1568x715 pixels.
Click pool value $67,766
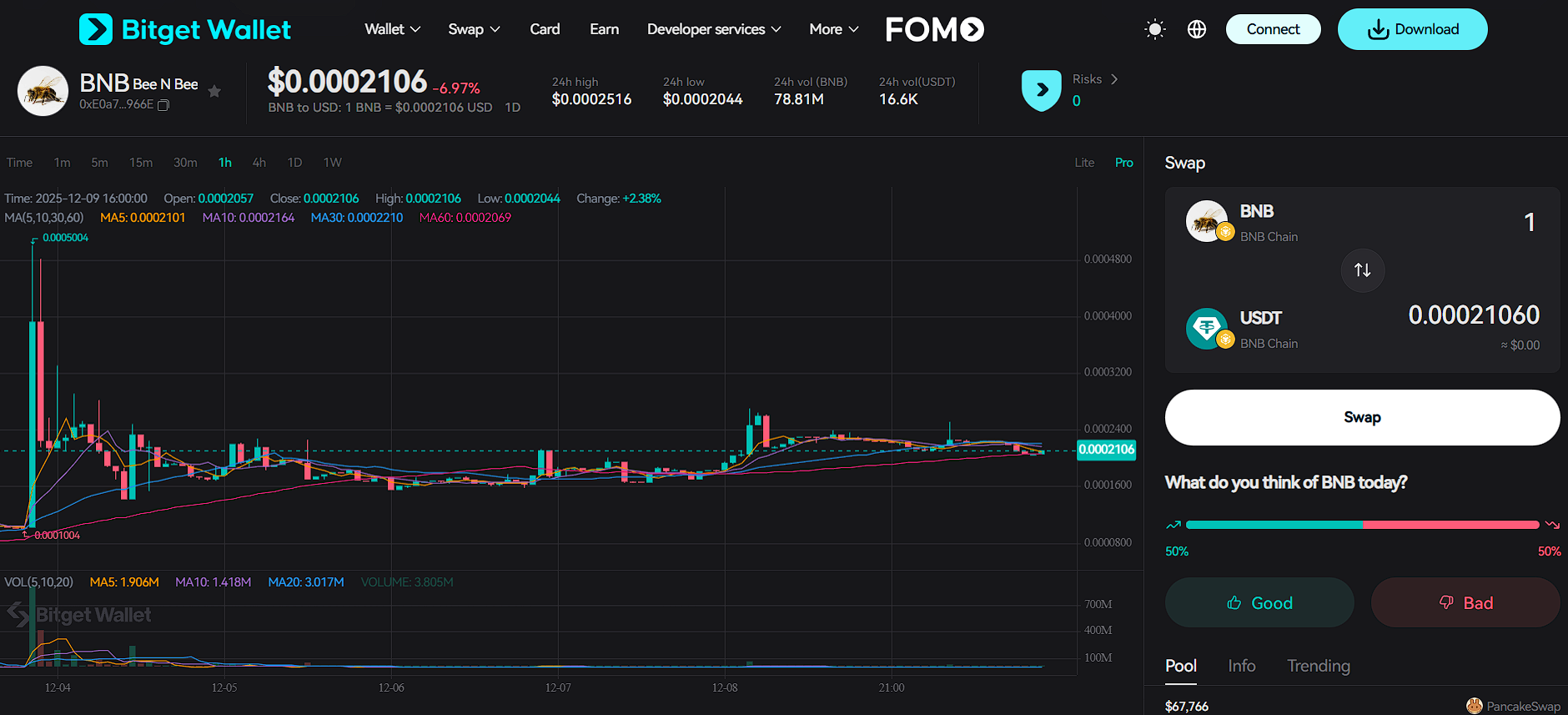[1187, 706]
